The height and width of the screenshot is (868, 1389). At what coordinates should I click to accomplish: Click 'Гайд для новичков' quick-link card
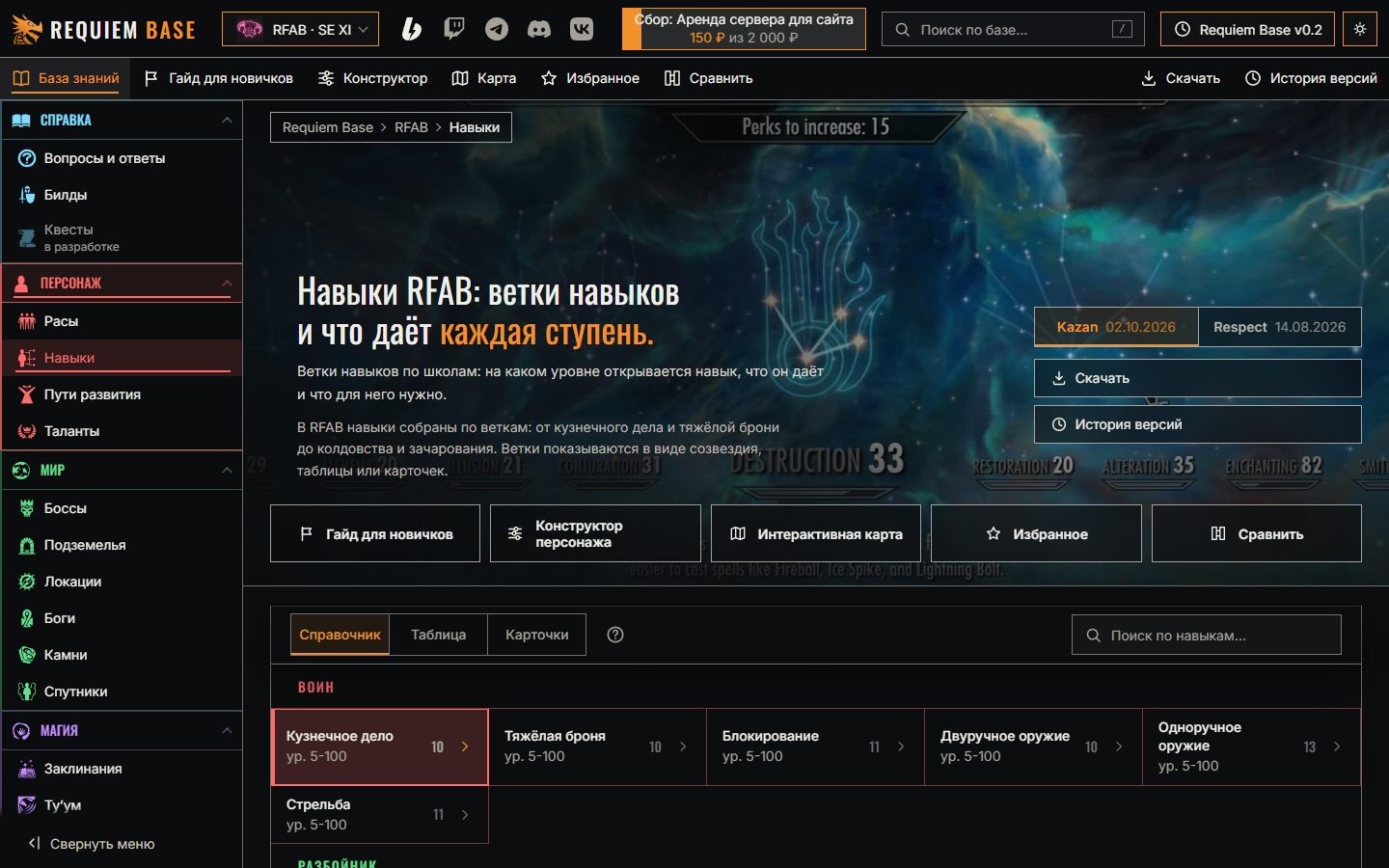point(375,533)
